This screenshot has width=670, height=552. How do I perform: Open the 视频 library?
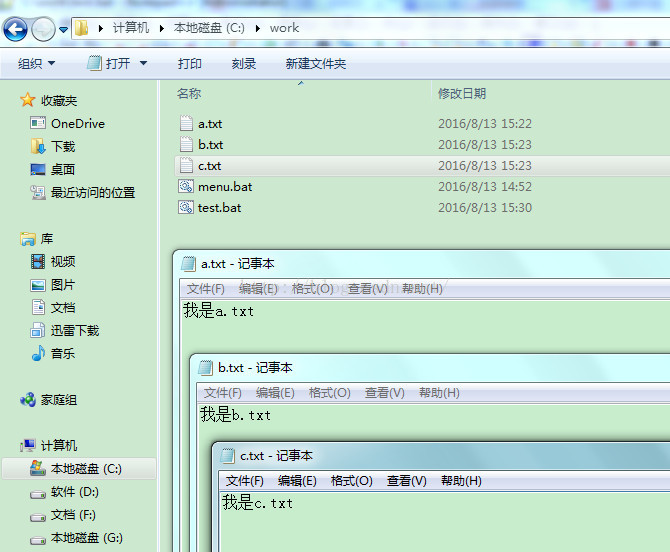coord(53,261)
